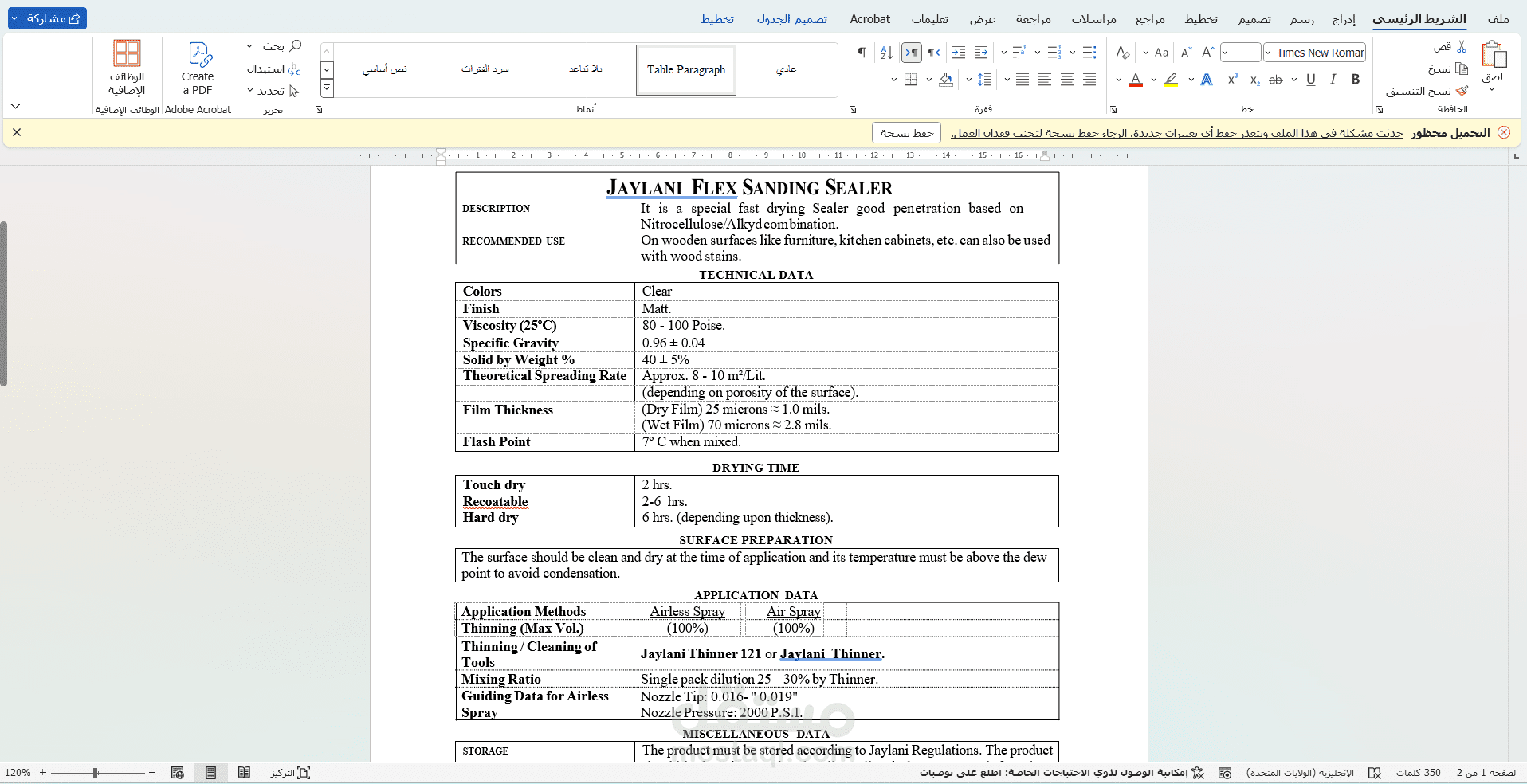Click the Decrease Font Size icon
Screen dimensions: 1527x784
pyautogui.click(x=1186, y=53)
